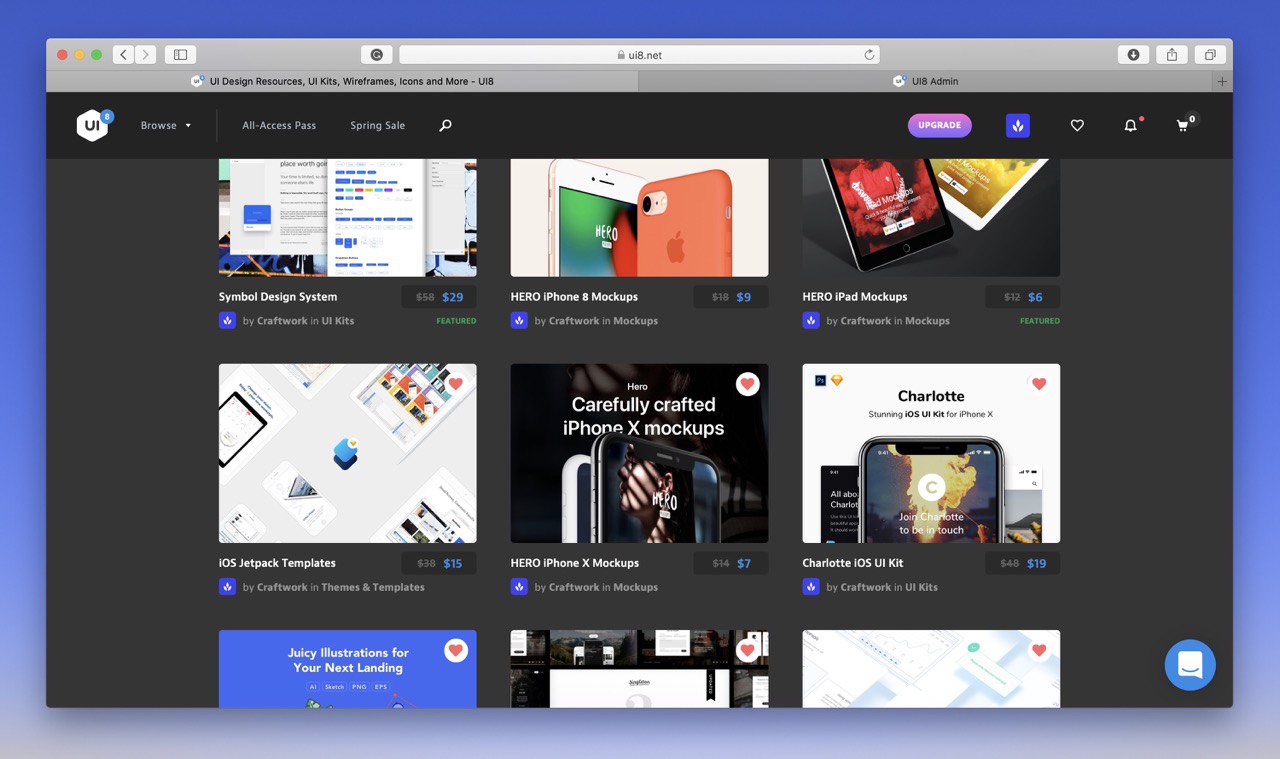1280x759 pixels.
Task: Open the wishlist heart icon in header
Action: pos(1077,125)
